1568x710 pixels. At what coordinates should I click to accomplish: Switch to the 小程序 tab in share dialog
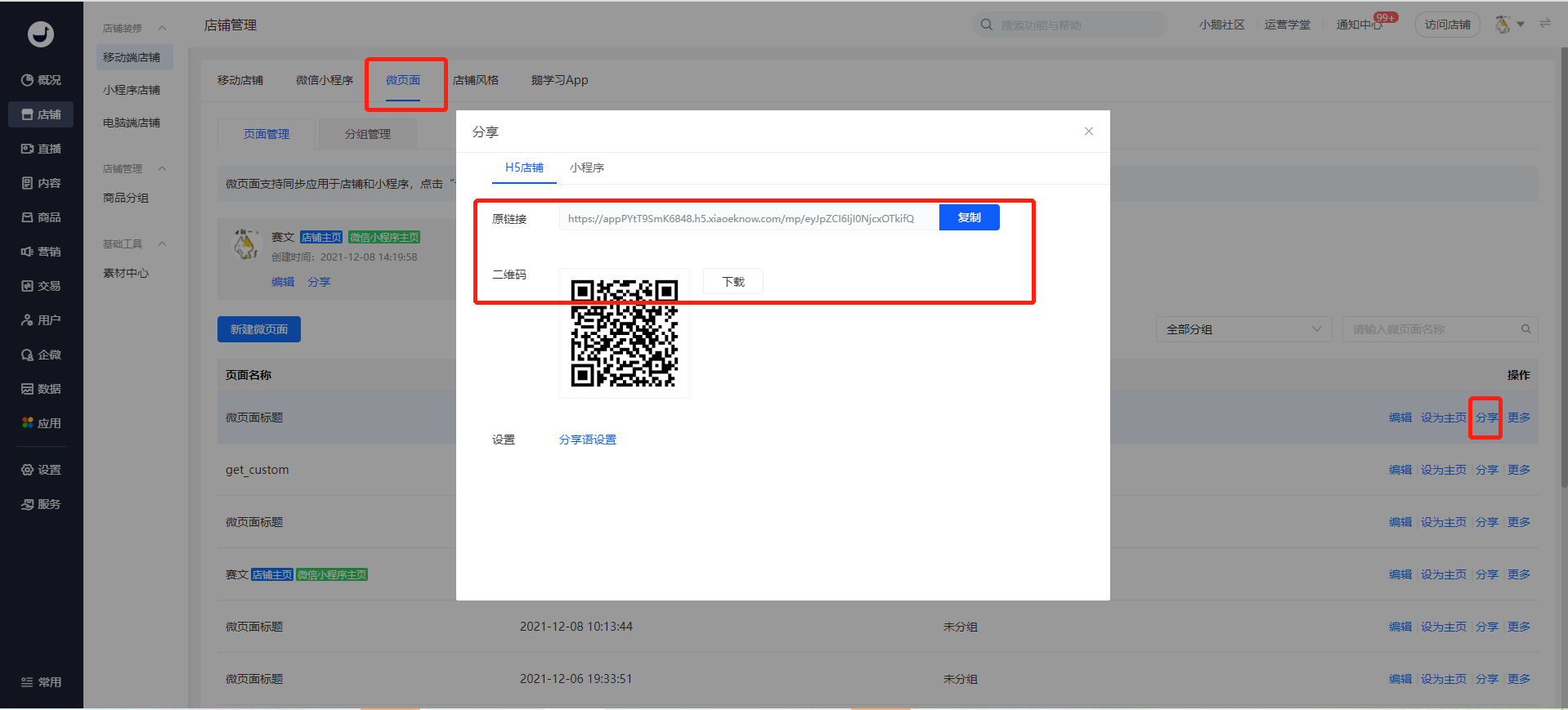click(x=587, y=167)
